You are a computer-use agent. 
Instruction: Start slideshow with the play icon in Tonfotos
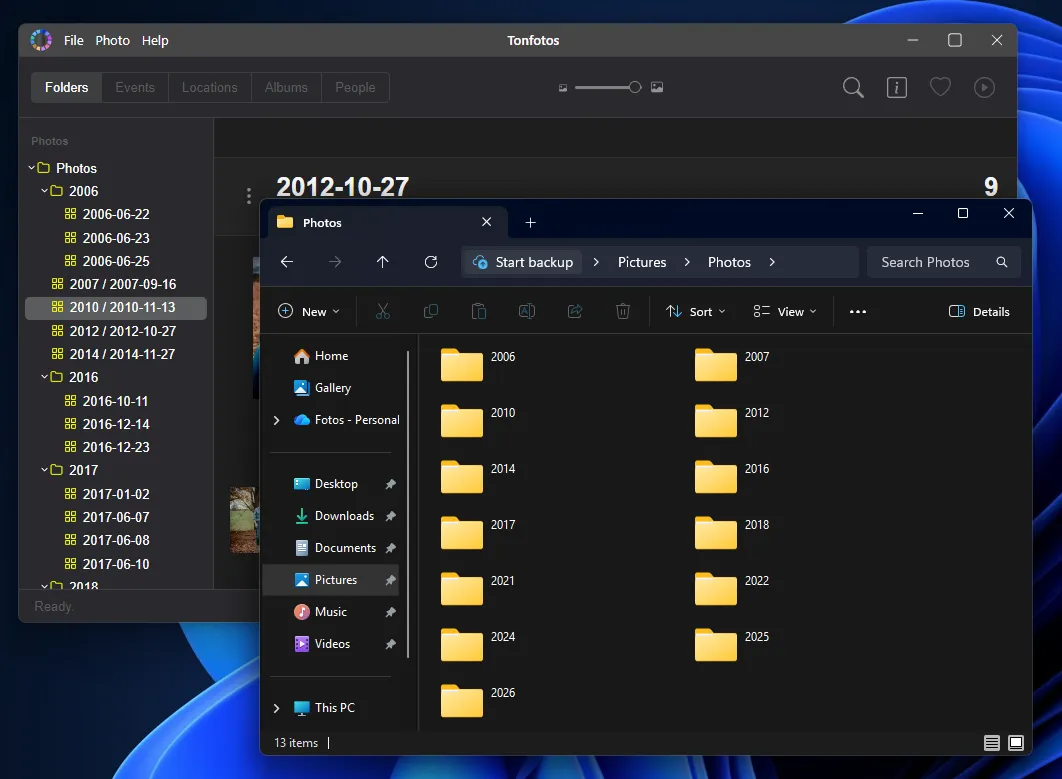[984, 87]
